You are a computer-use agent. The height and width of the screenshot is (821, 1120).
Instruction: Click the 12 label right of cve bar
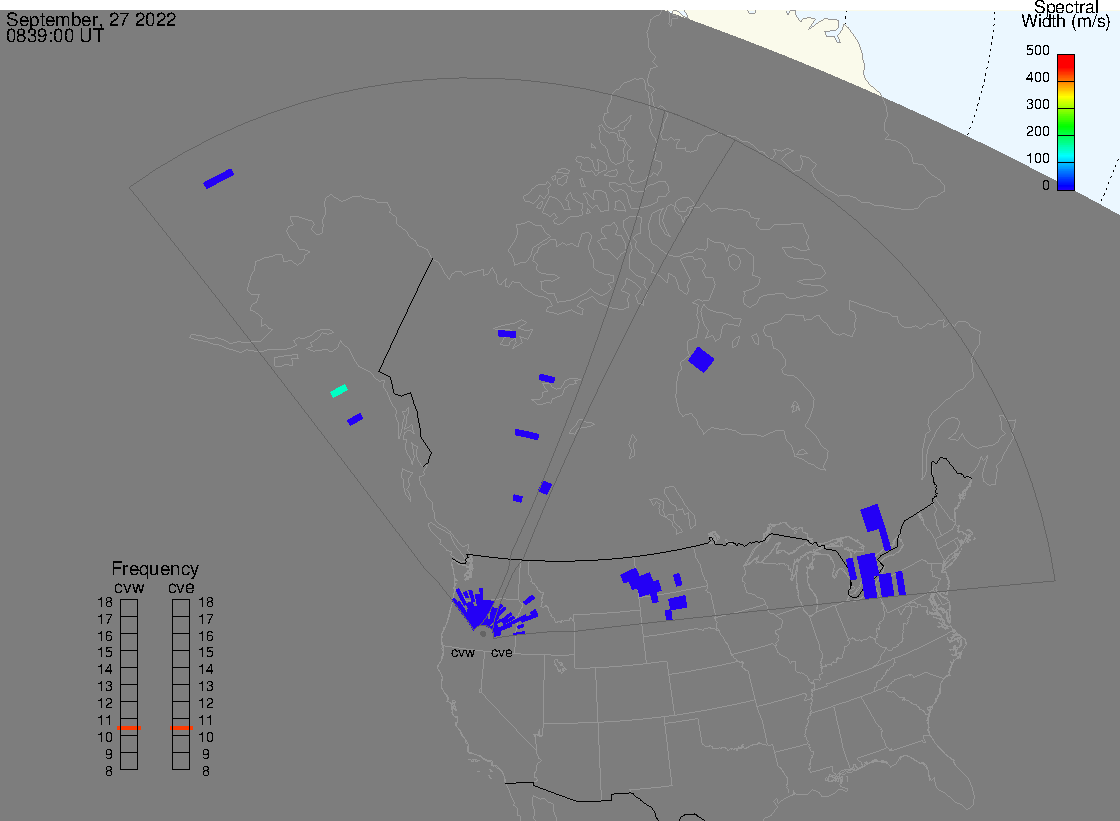coord(206,703)
